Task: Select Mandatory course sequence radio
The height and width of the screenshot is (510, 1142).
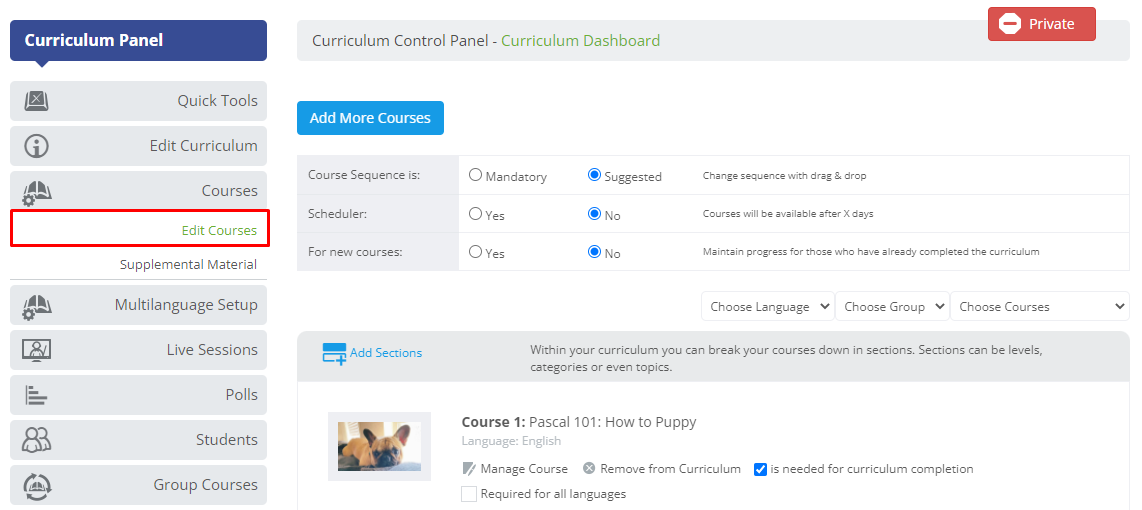Action: 476,175
